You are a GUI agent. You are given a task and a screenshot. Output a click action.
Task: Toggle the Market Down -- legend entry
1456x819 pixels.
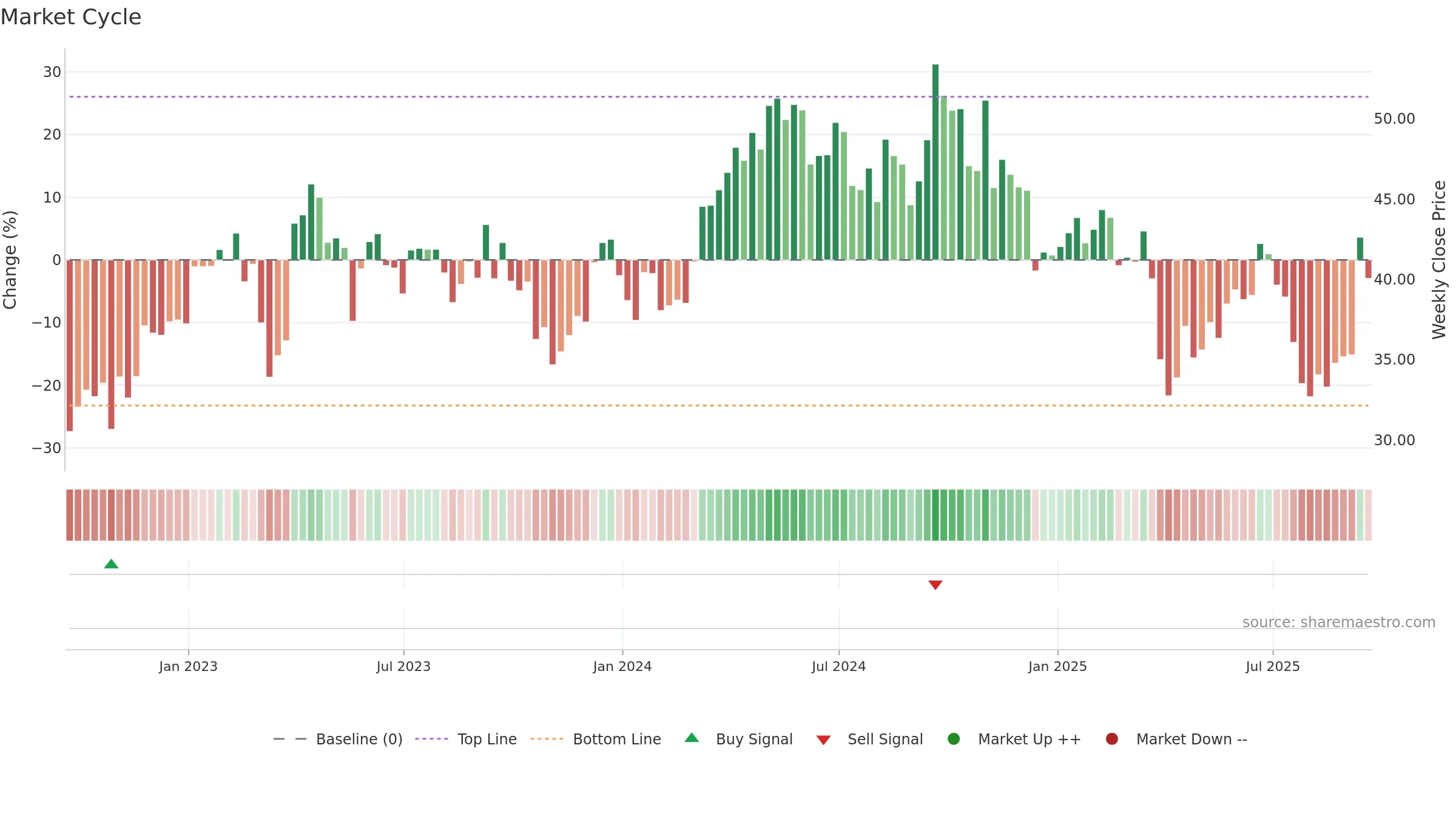click(x=1176, y=739)
